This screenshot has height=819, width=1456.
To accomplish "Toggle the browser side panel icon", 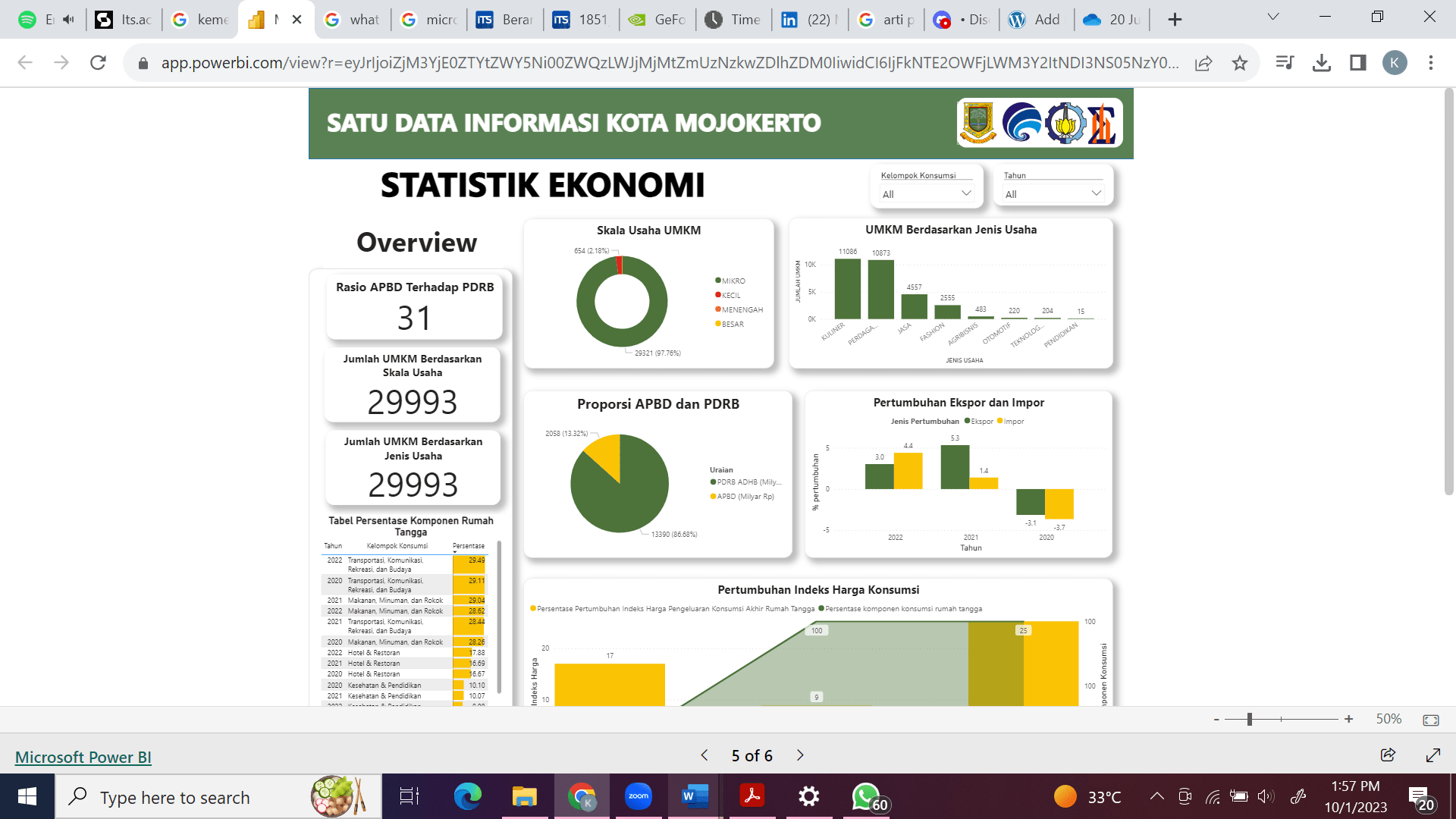I will (x=1357, y=63).
